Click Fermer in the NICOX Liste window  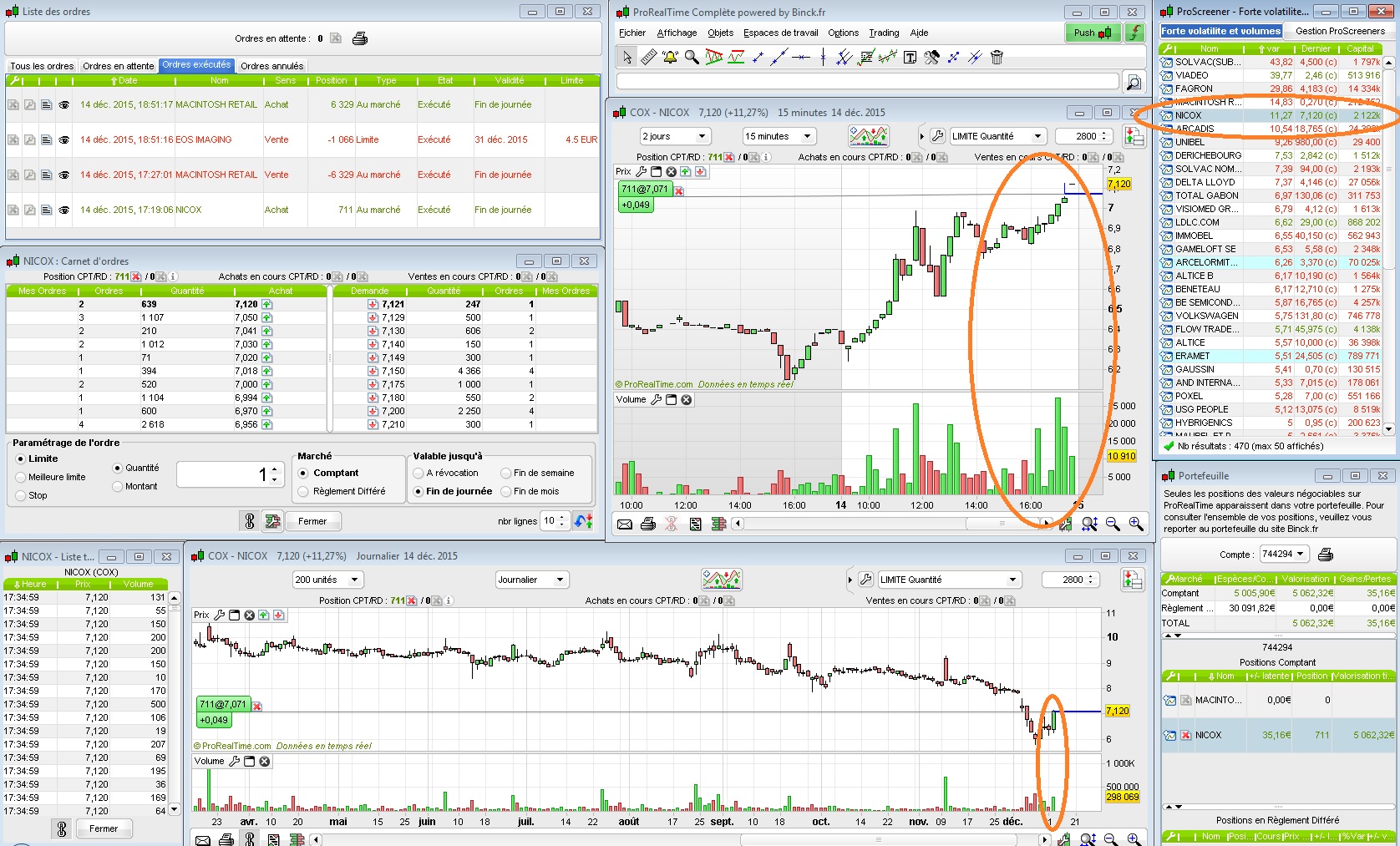click(x=104, y=828)
